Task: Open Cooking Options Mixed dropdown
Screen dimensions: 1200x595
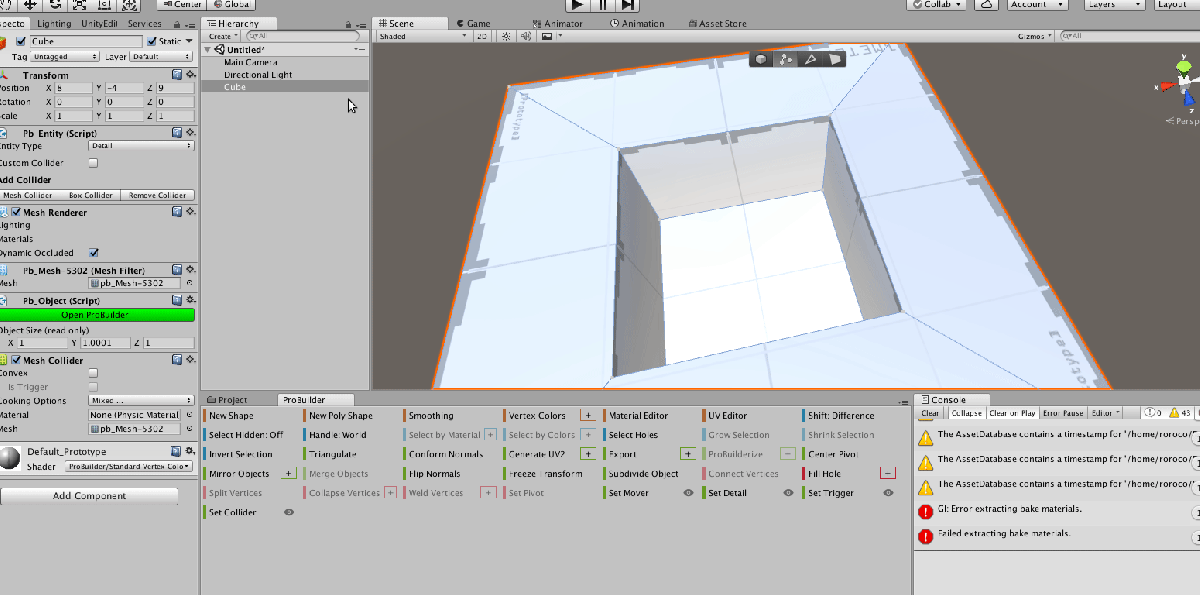Action: (141, 400)
